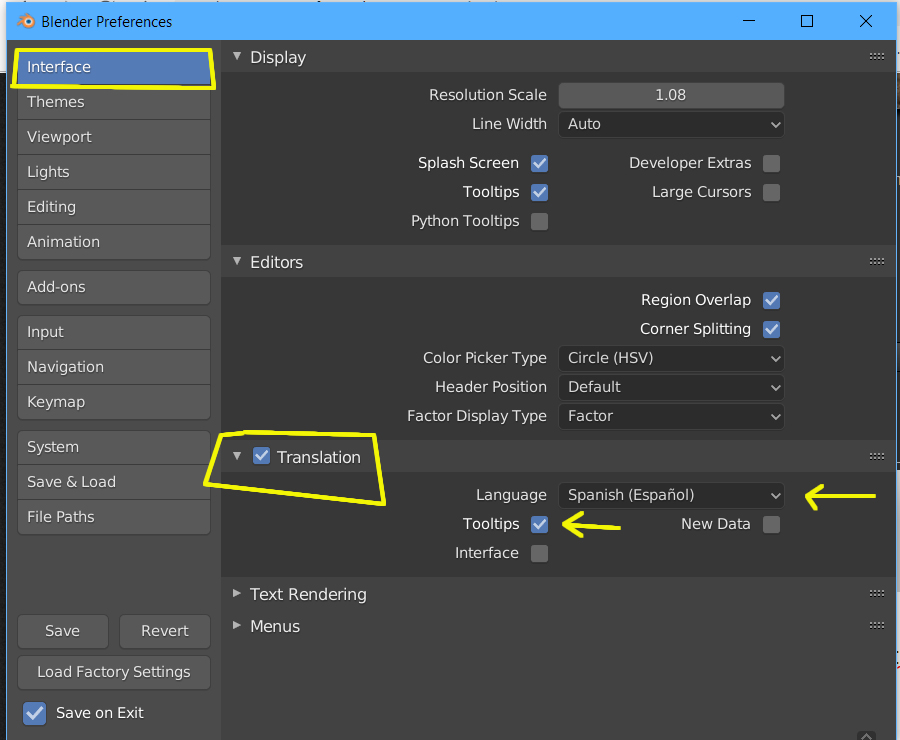Click the Display panel drag grip icon
The height and width of the screenshot is (740, 900).
(x=876, y=57)
